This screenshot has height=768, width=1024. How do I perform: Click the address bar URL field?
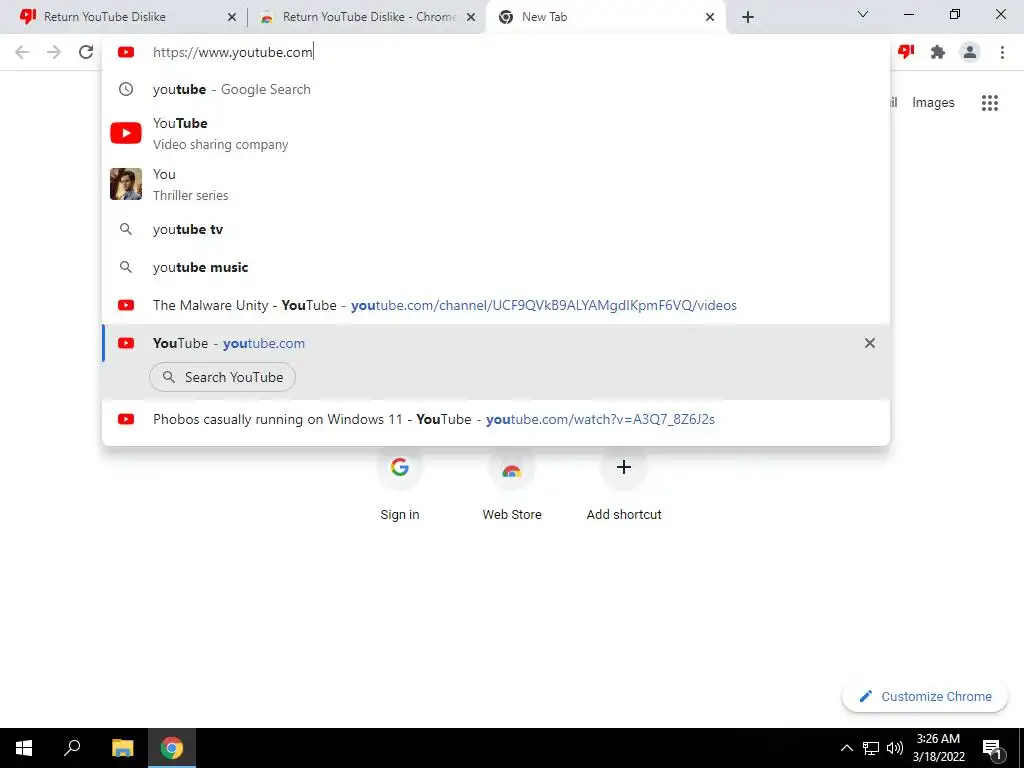click(496, 52)
